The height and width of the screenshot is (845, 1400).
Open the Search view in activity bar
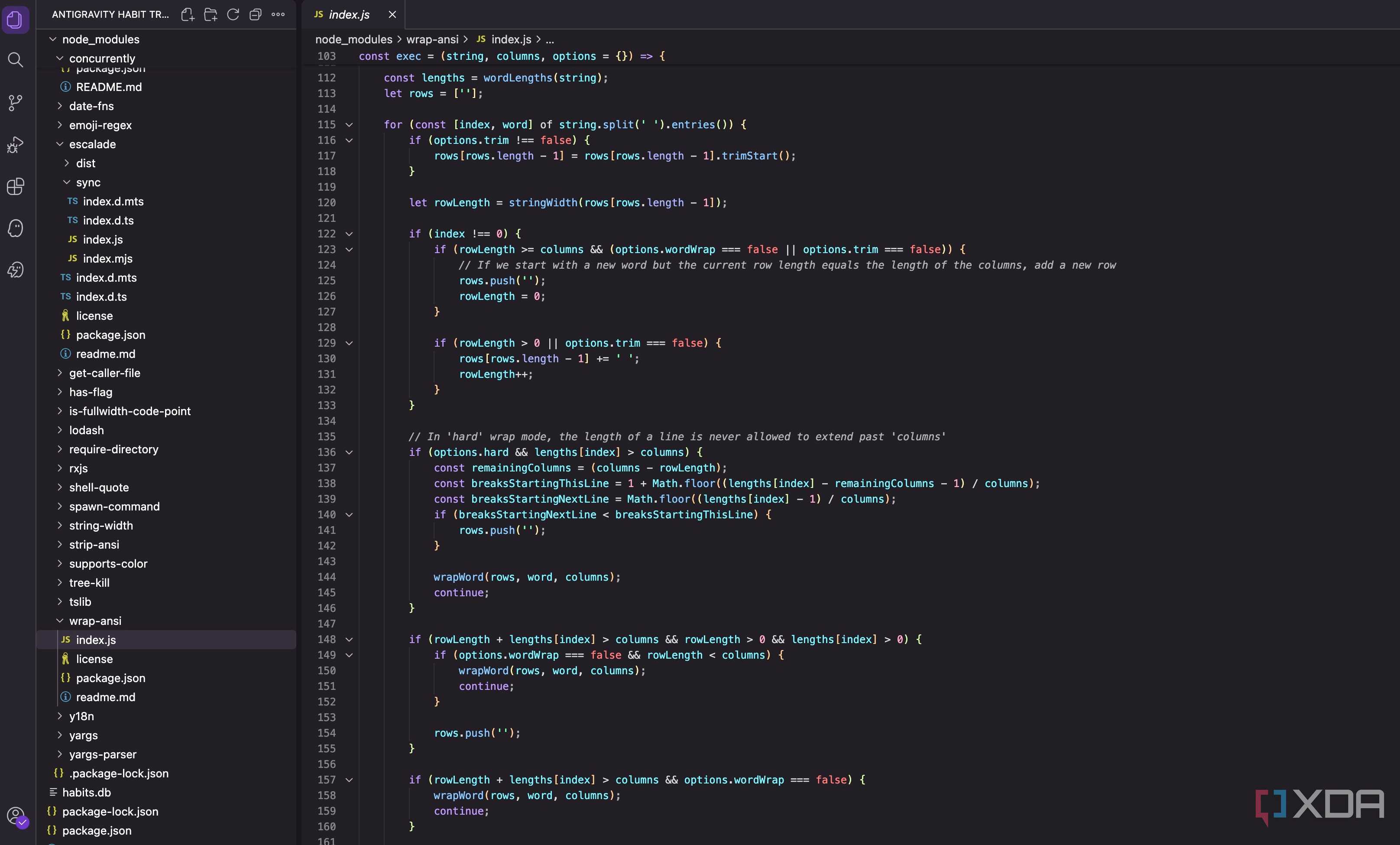(x=15, y=60)
